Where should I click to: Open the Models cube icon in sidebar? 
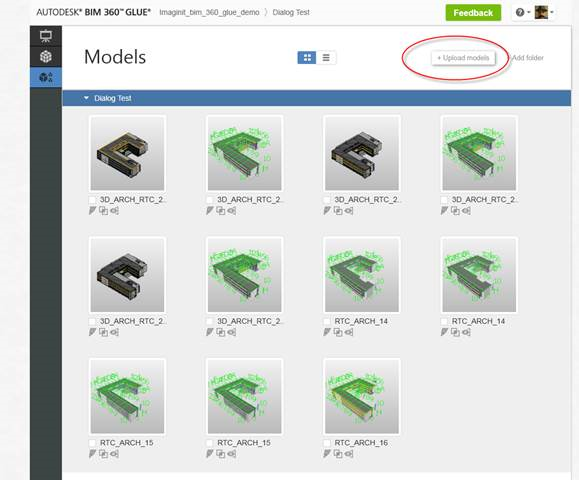(46, 56)
